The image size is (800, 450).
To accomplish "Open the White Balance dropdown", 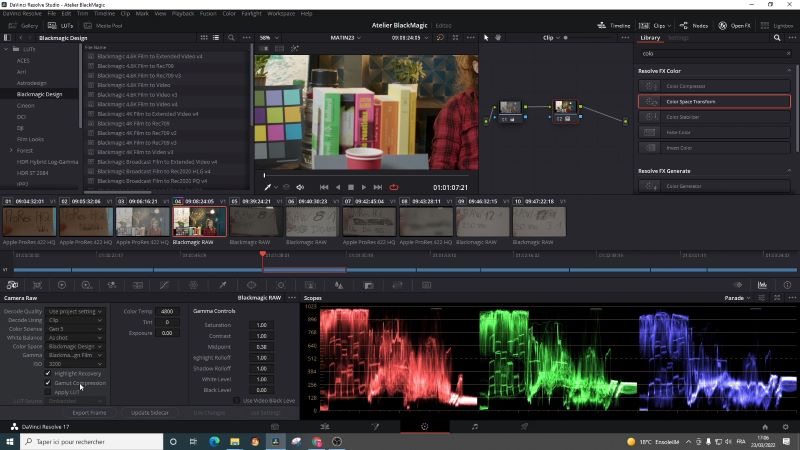I will pos(74,337).
